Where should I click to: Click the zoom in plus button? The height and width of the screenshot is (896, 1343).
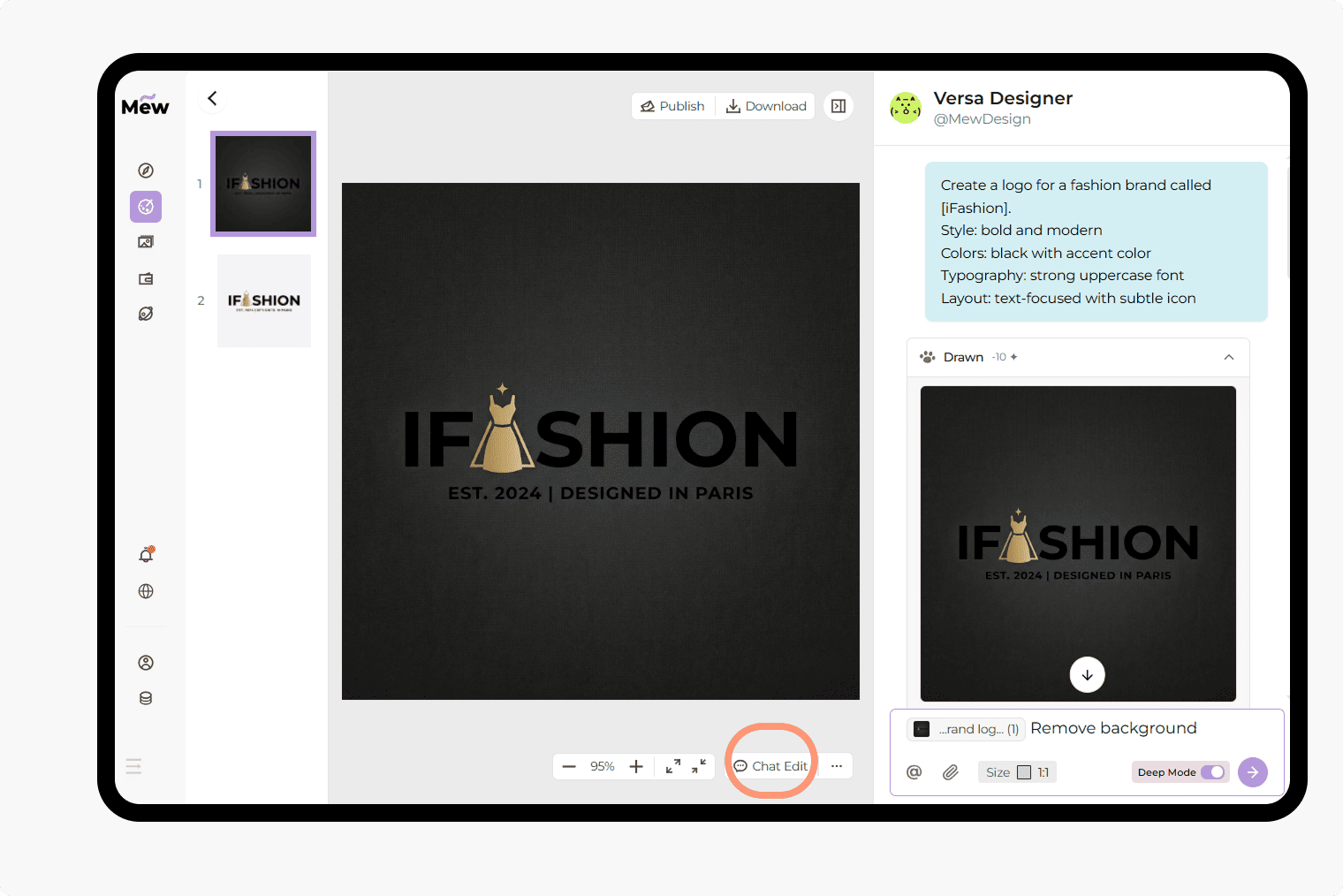(x=636, y=766)
